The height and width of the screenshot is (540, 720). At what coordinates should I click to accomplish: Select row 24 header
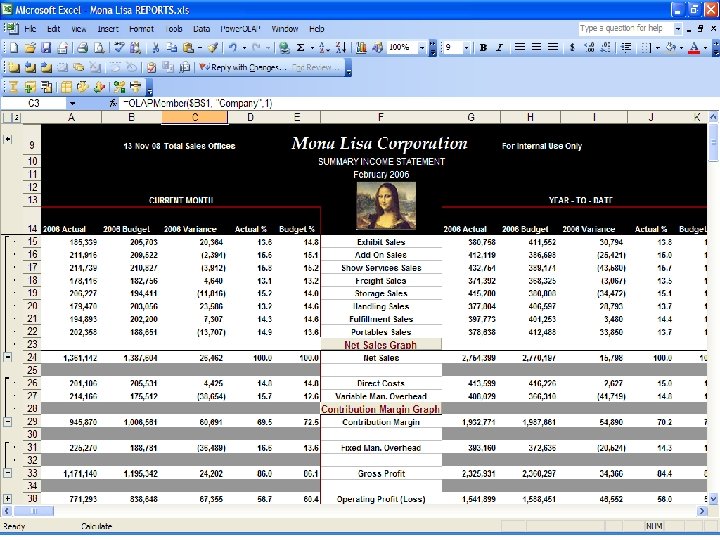pos(32,357)
